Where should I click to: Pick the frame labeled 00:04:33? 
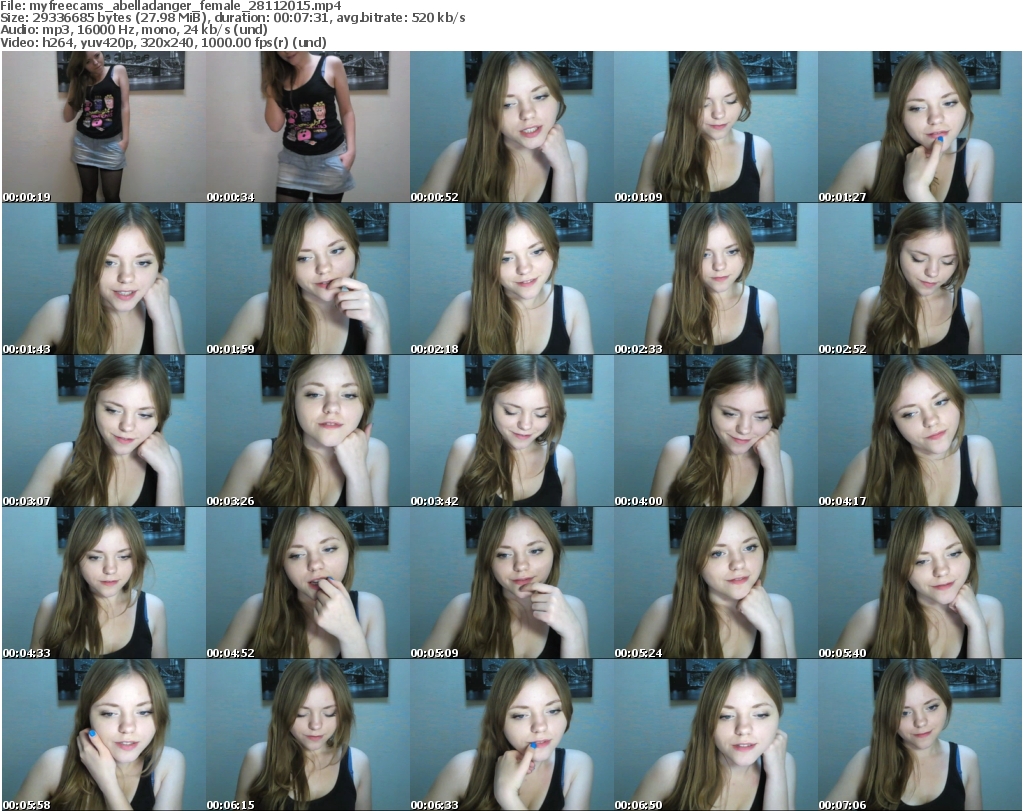click(x=104, y=583)
